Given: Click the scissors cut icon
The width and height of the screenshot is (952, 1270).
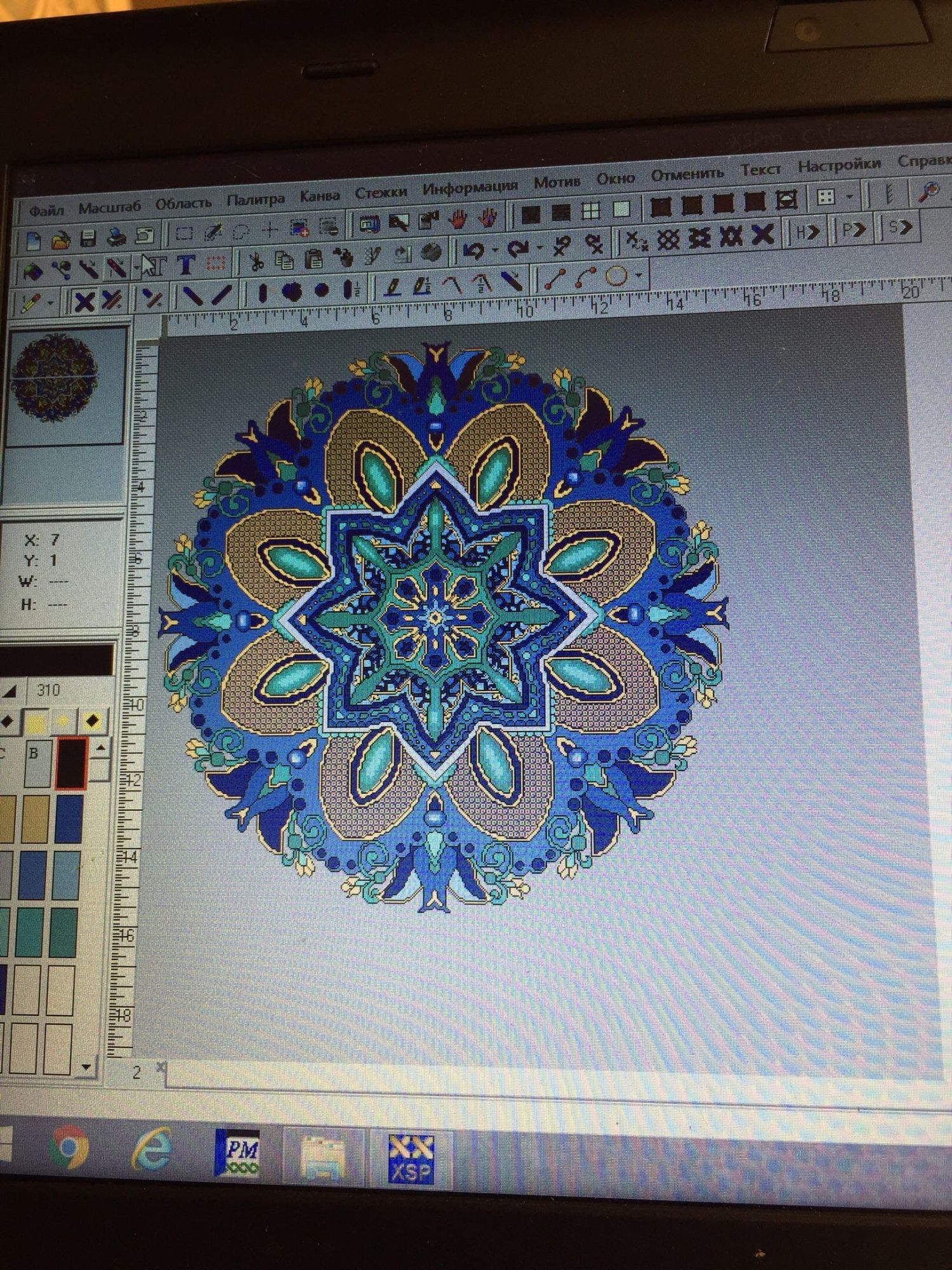Looking at the screenshot, I should [256, 261].
